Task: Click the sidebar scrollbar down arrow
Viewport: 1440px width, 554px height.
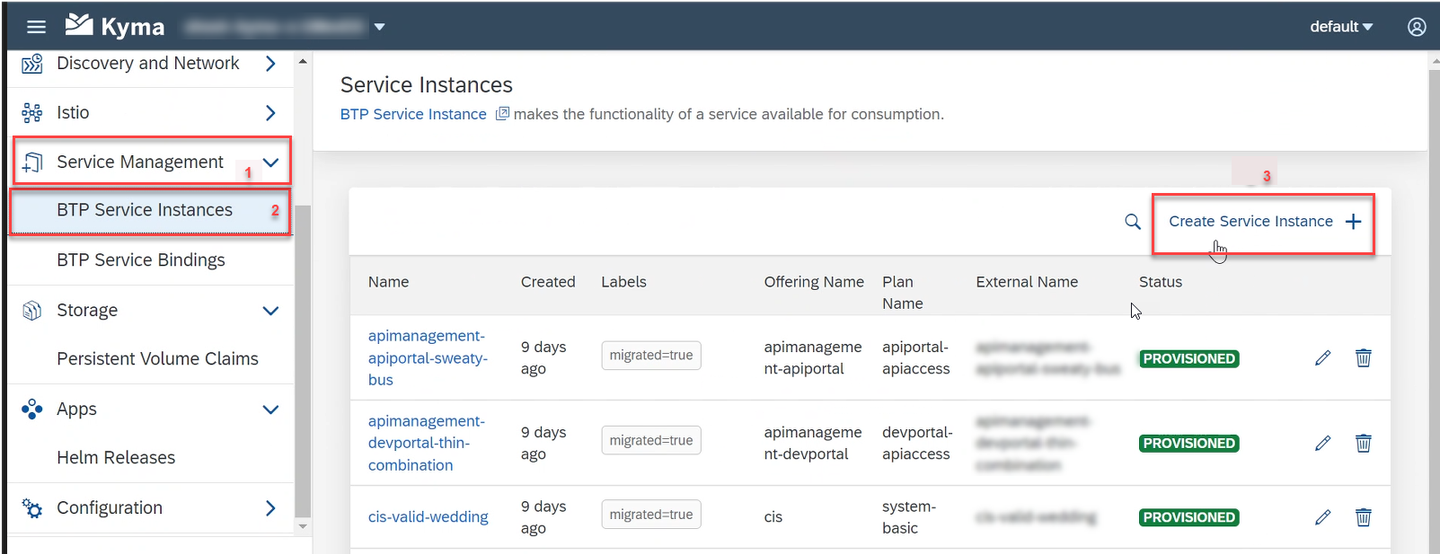Action: click(303, 526)
